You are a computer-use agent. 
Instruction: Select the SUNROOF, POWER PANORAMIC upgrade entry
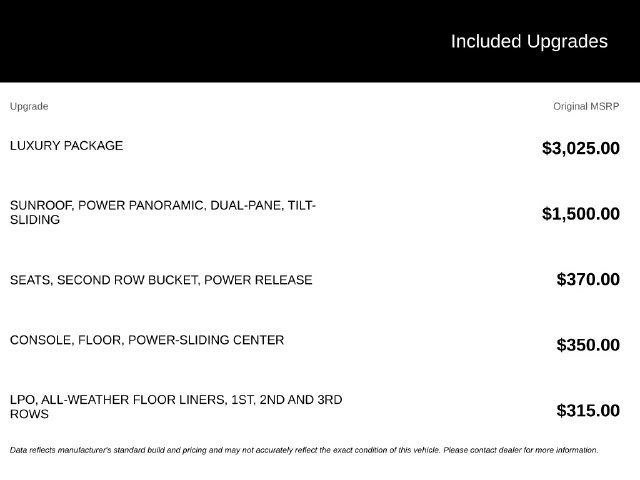tap(163, 212)
